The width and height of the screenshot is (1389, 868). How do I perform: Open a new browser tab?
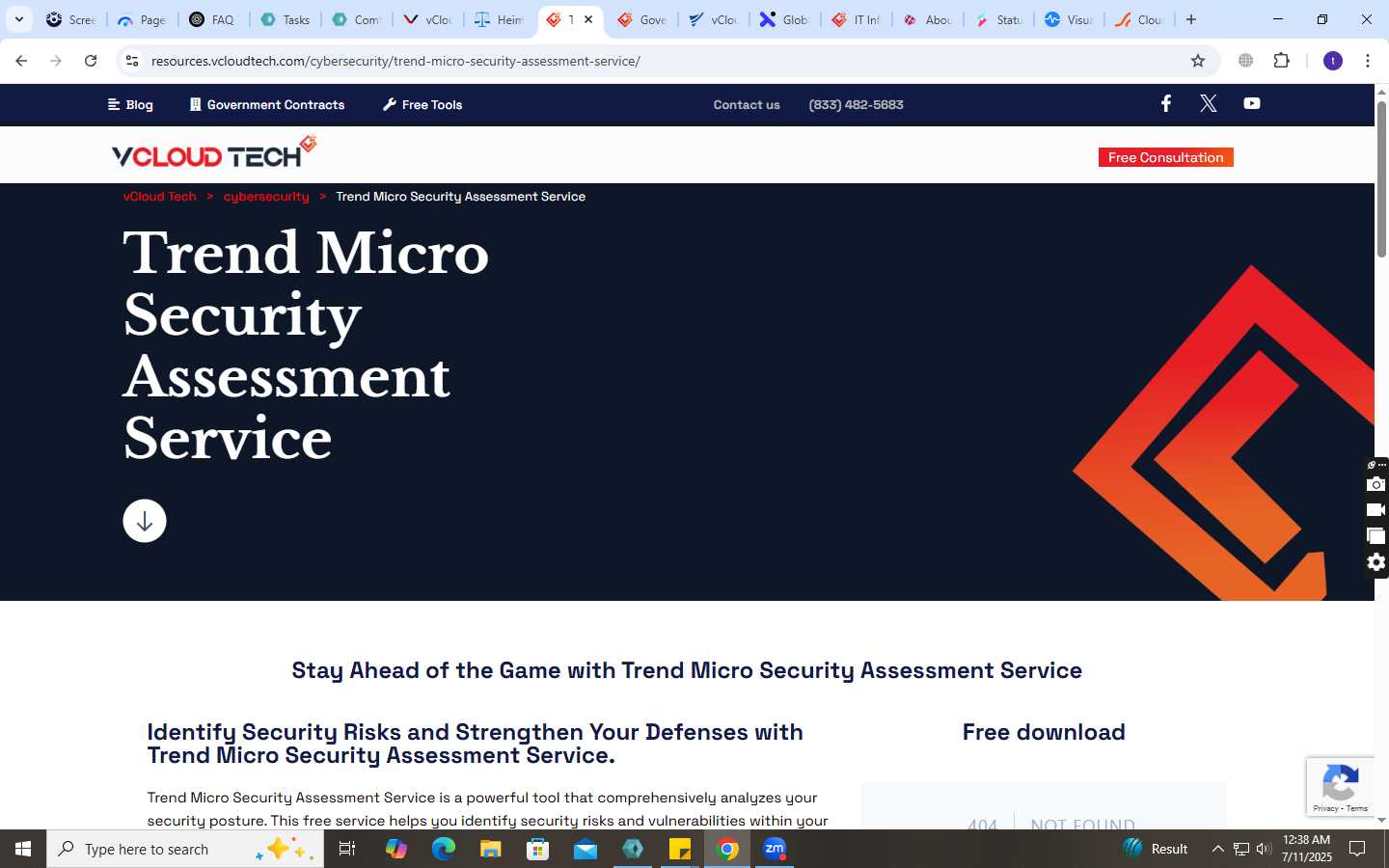point(1191,19)
